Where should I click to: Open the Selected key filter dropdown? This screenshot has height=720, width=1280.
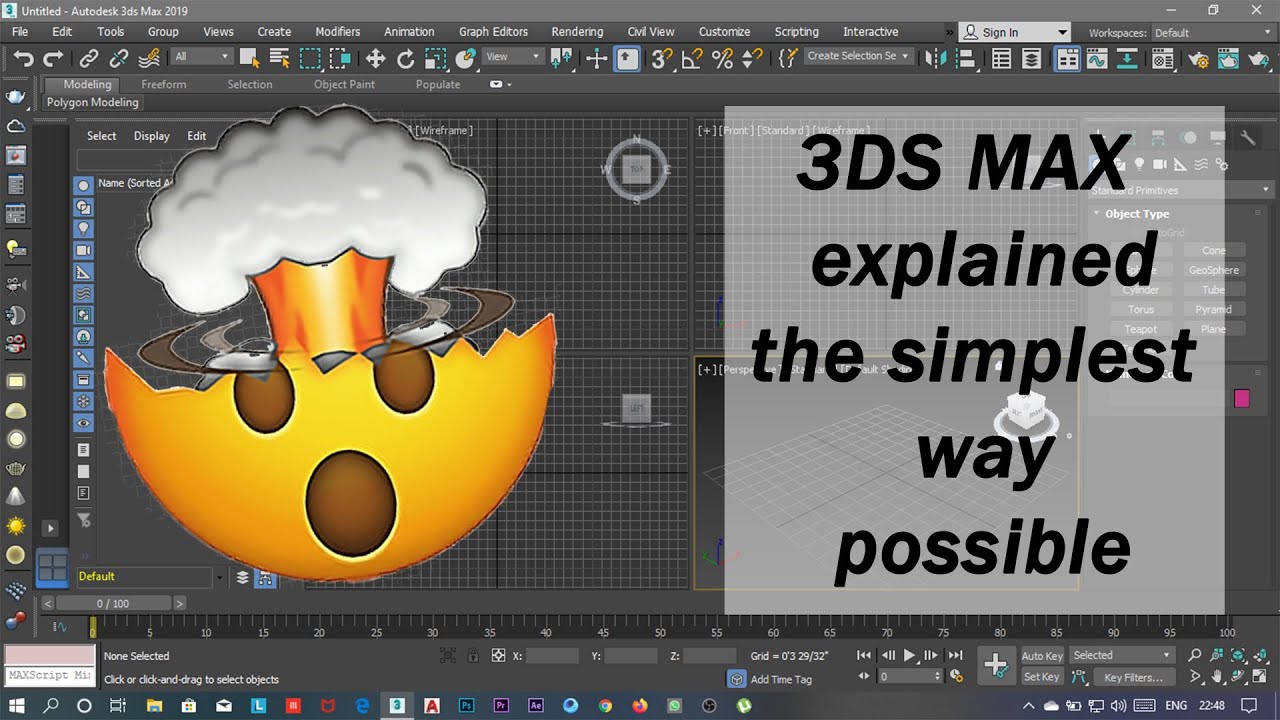coord(1122,656)
